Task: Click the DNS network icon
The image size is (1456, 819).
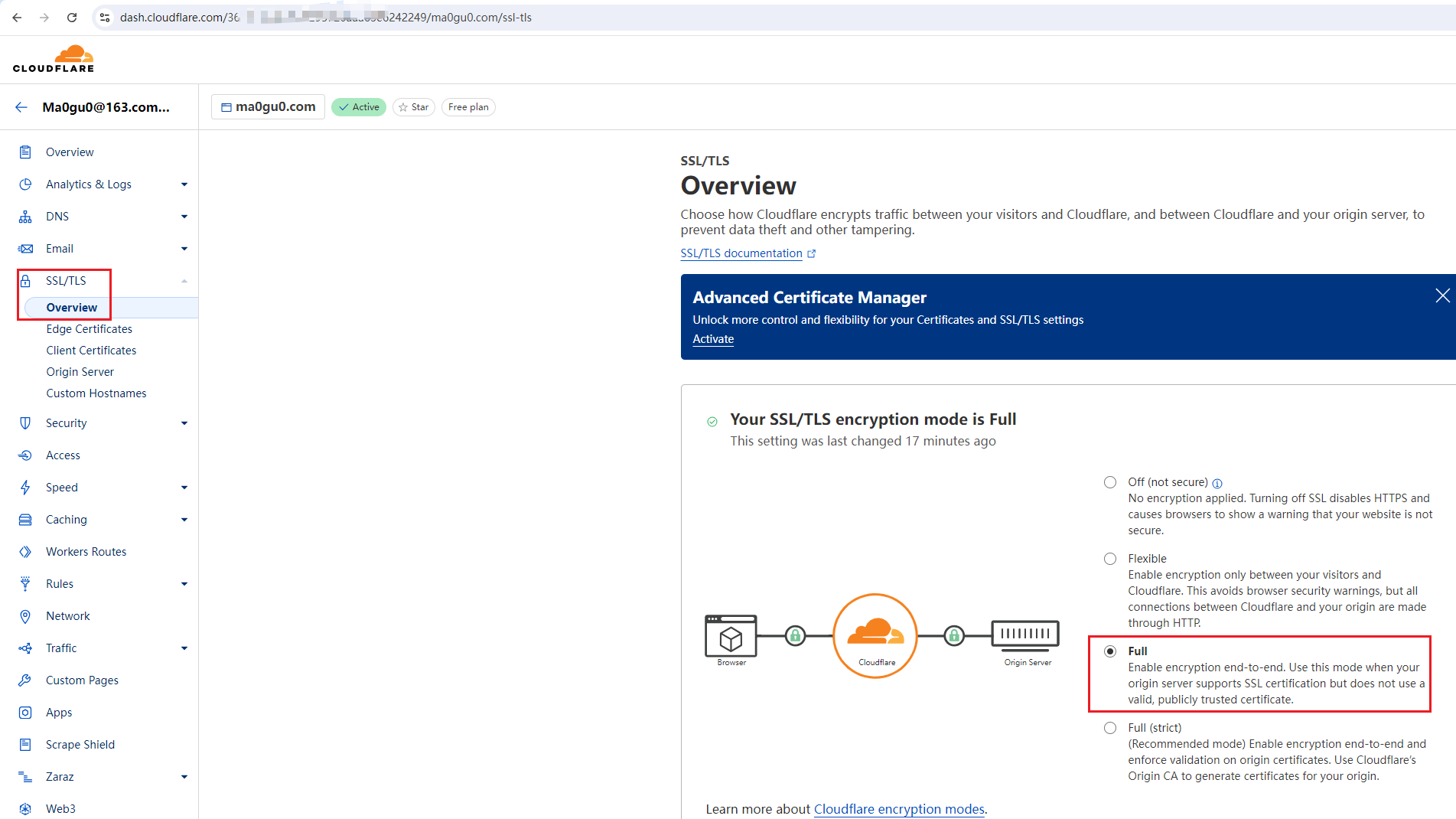Action: click(25, 217)
